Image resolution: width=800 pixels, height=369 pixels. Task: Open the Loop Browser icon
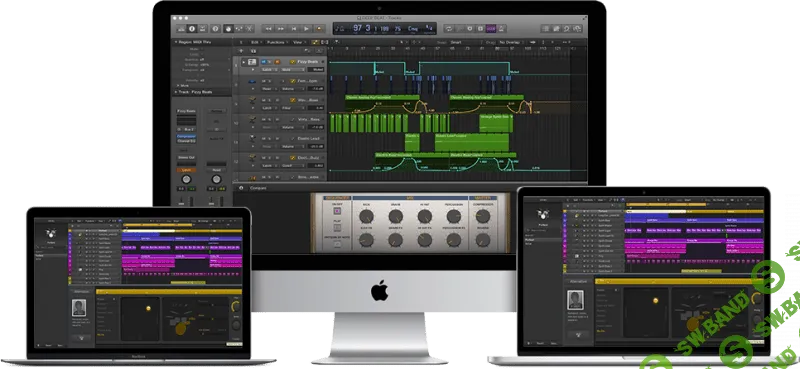click(x=567, y=29)
